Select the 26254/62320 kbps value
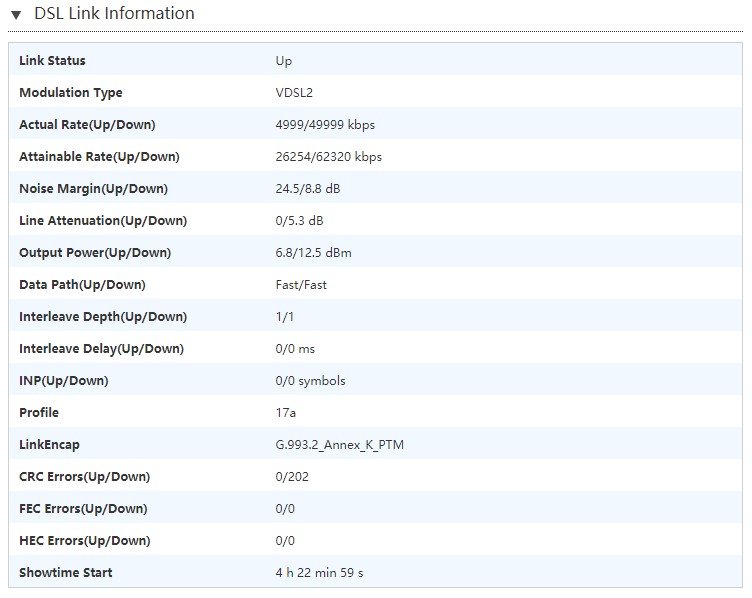 329,157
